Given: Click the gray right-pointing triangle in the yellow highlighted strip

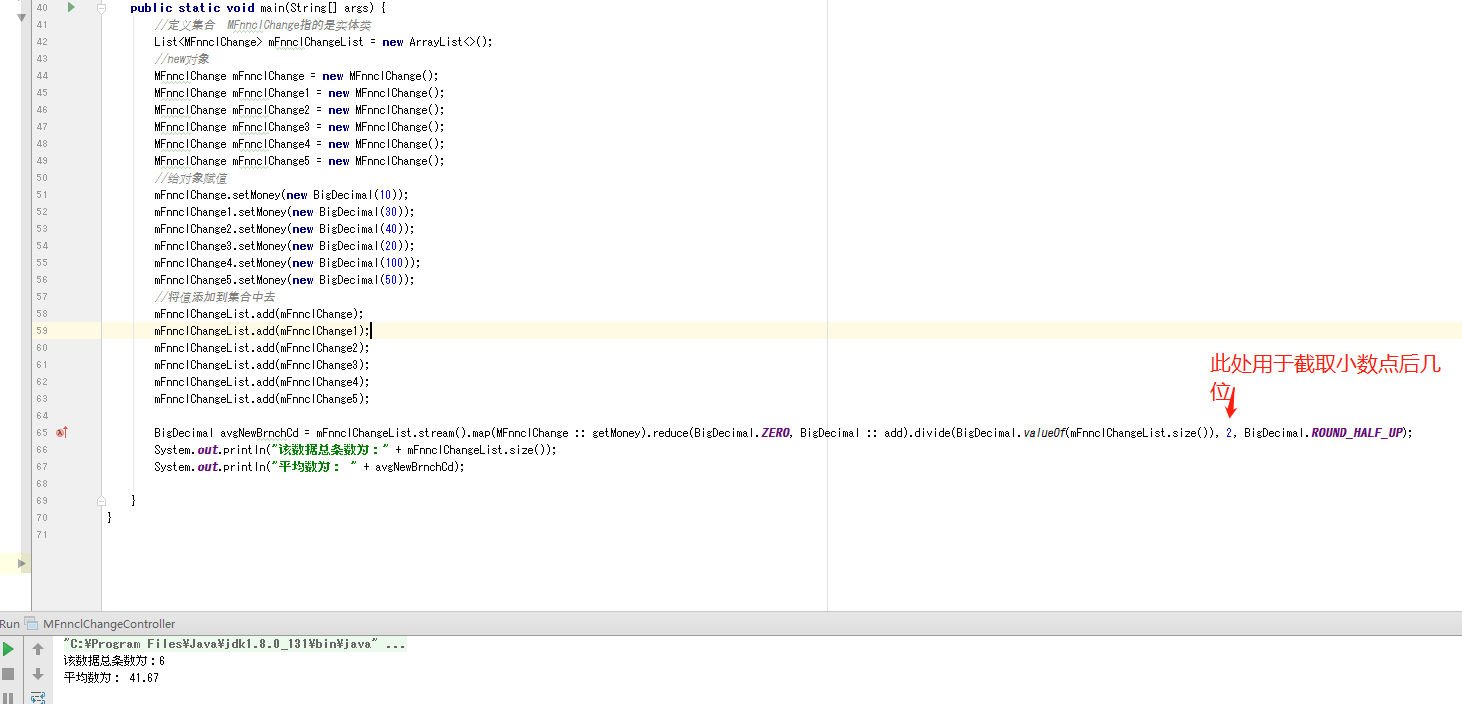Looking at the screenshot, I should (x=23, y=564).
